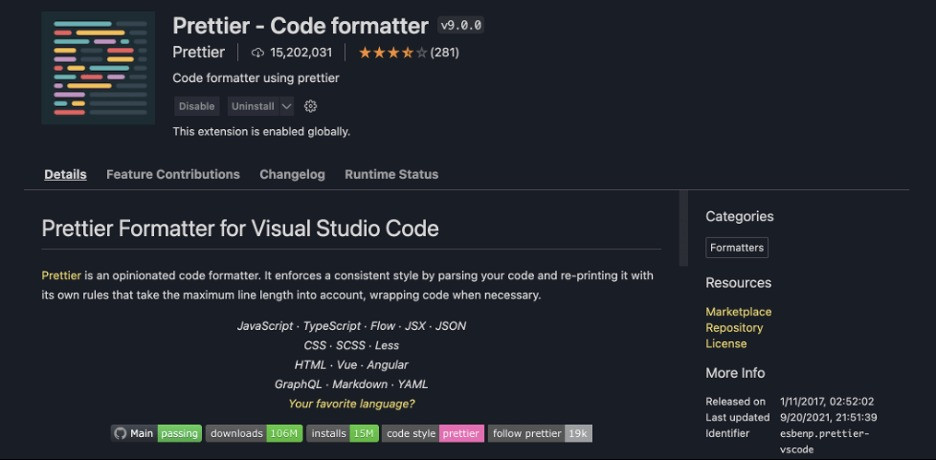Click the release date 1/11/2017, 02:52:02
This screenshot has height=460, width=936.
(827, 402)
